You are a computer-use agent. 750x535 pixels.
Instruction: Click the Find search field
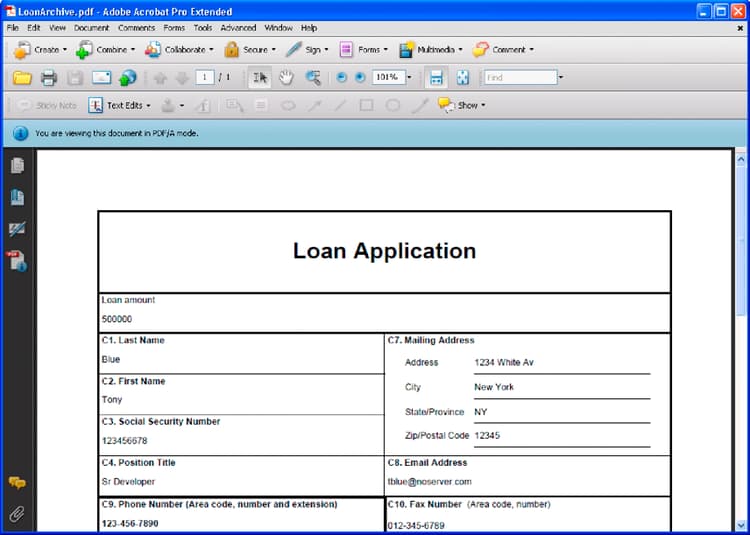pyautogui.click(x=520, y=77)
